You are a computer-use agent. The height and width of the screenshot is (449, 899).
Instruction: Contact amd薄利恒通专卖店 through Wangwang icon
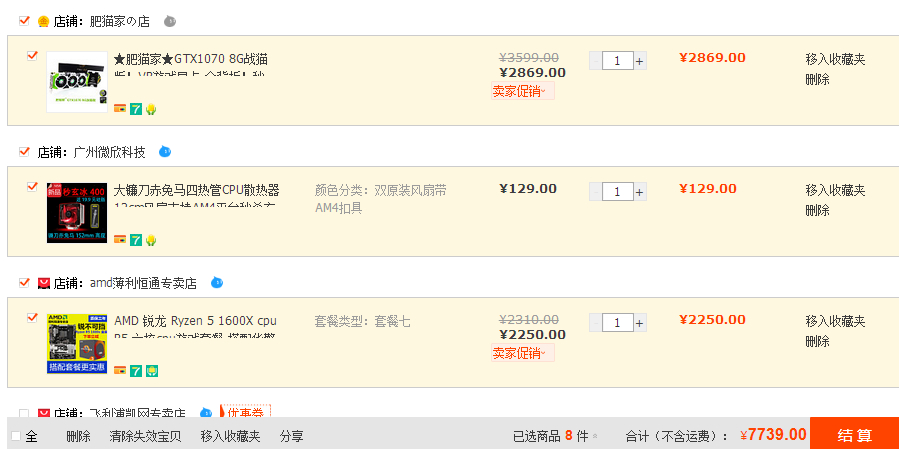pyautogui.click(x=217, y=283)
